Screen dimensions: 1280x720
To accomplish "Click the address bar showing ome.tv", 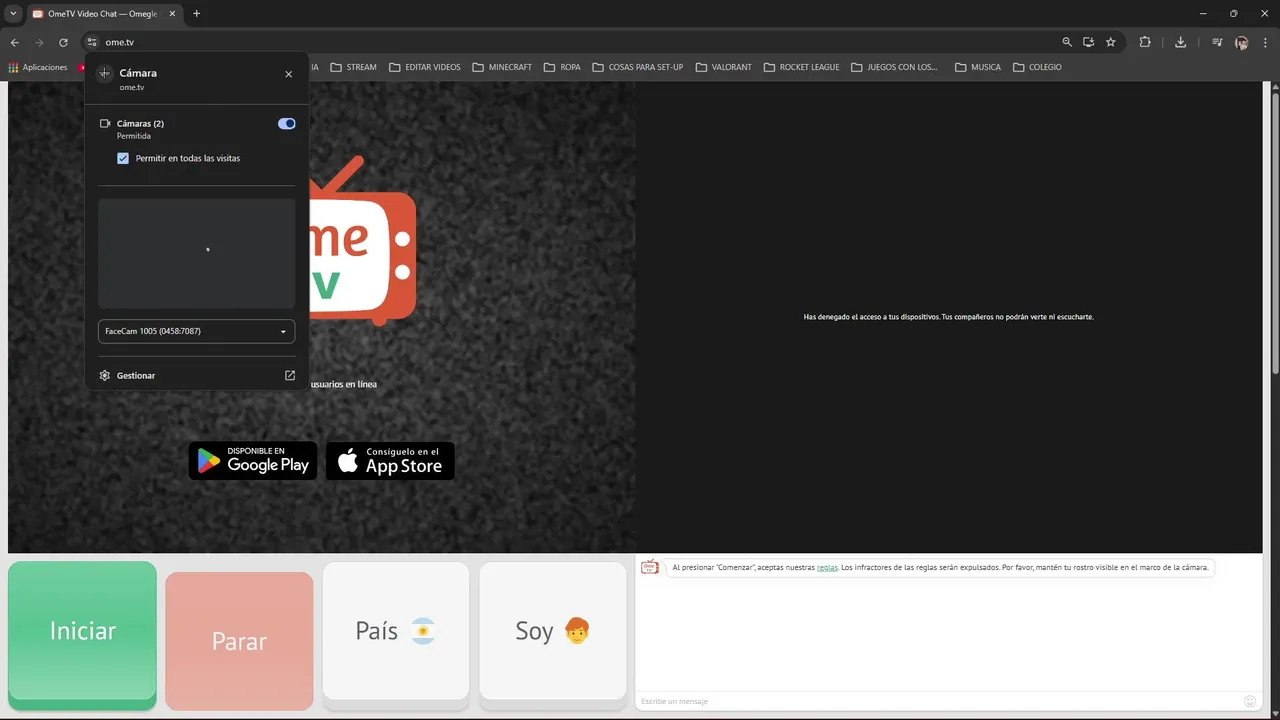I will (x=570, y=42).
